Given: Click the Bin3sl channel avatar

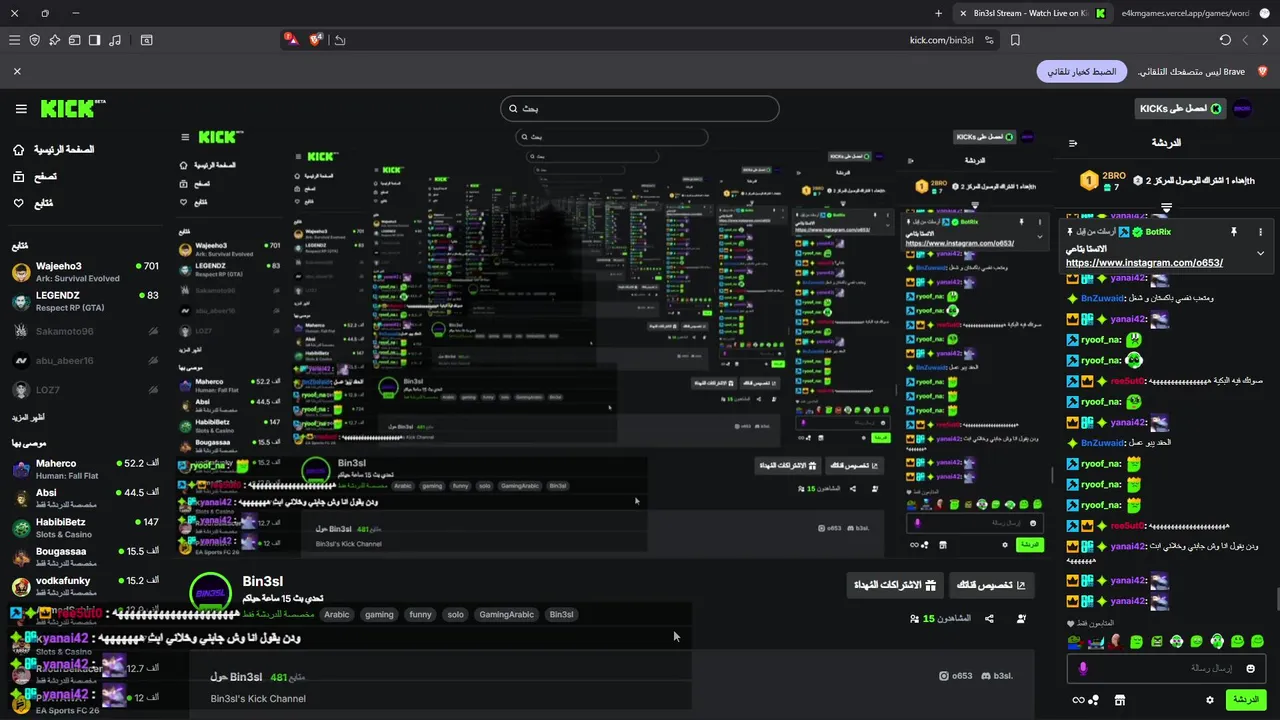Looking at the screenshot, I should click(x=211, y=593).
